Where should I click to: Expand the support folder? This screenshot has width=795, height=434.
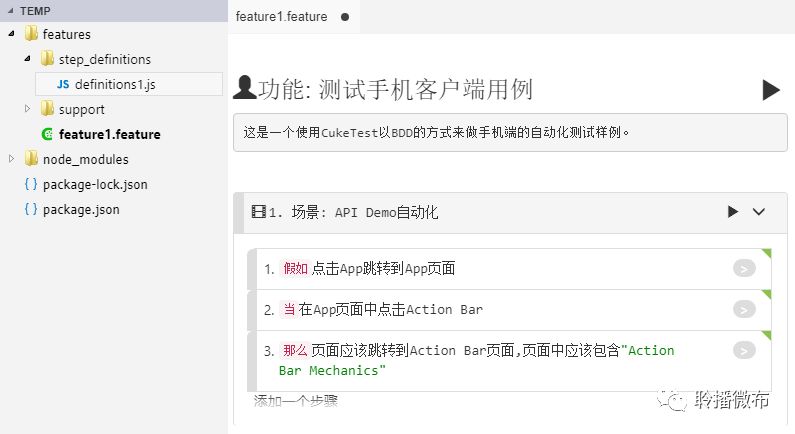pos(27,108)
